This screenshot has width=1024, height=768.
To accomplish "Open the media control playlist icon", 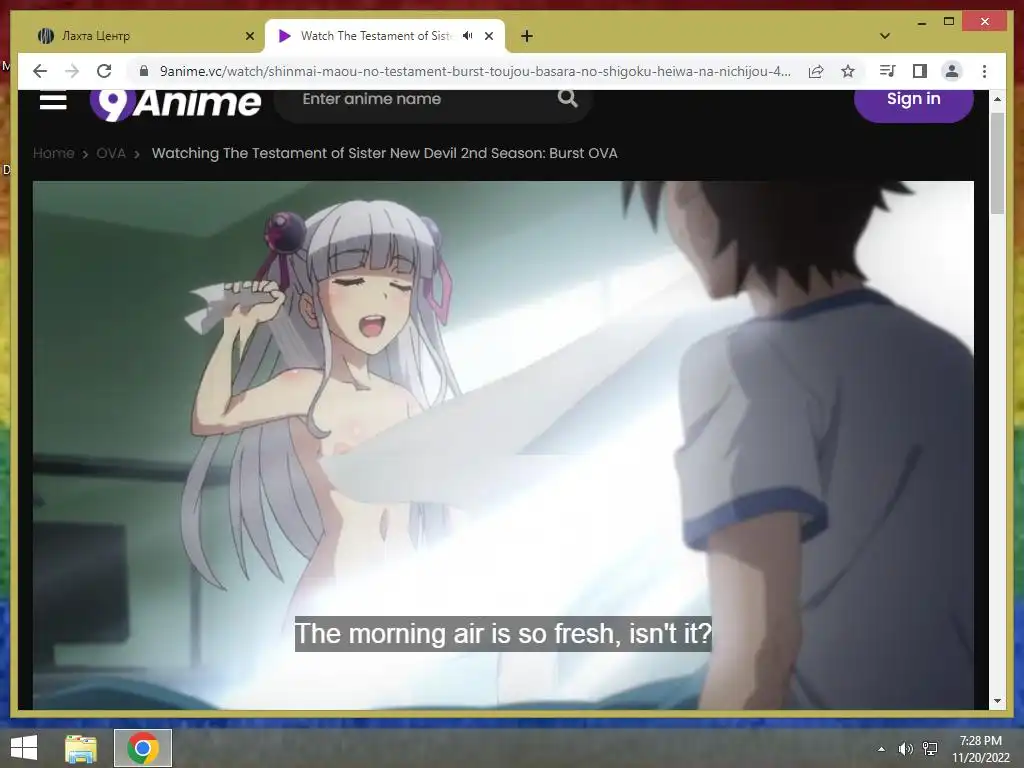I will coord(887,71).
